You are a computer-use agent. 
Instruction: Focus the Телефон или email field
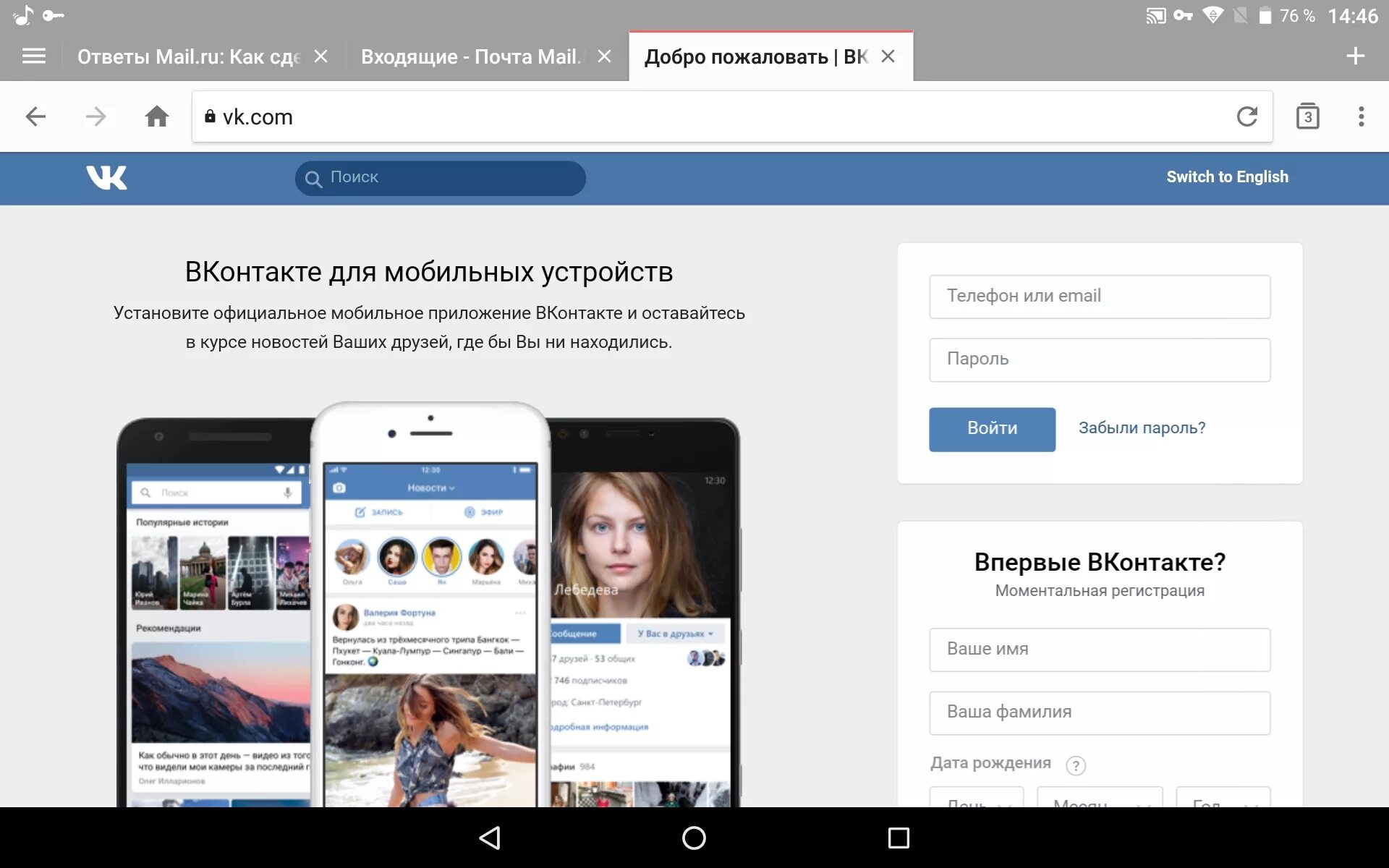(x=1100, y=297)
